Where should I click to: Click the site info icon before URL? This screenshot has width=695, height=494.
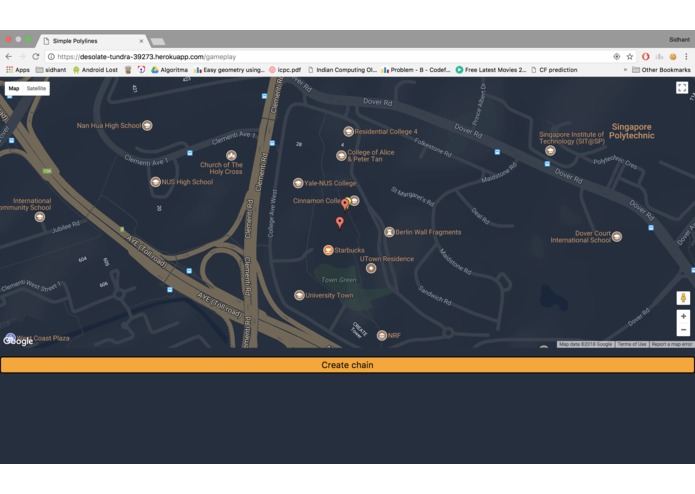[51, 57]
